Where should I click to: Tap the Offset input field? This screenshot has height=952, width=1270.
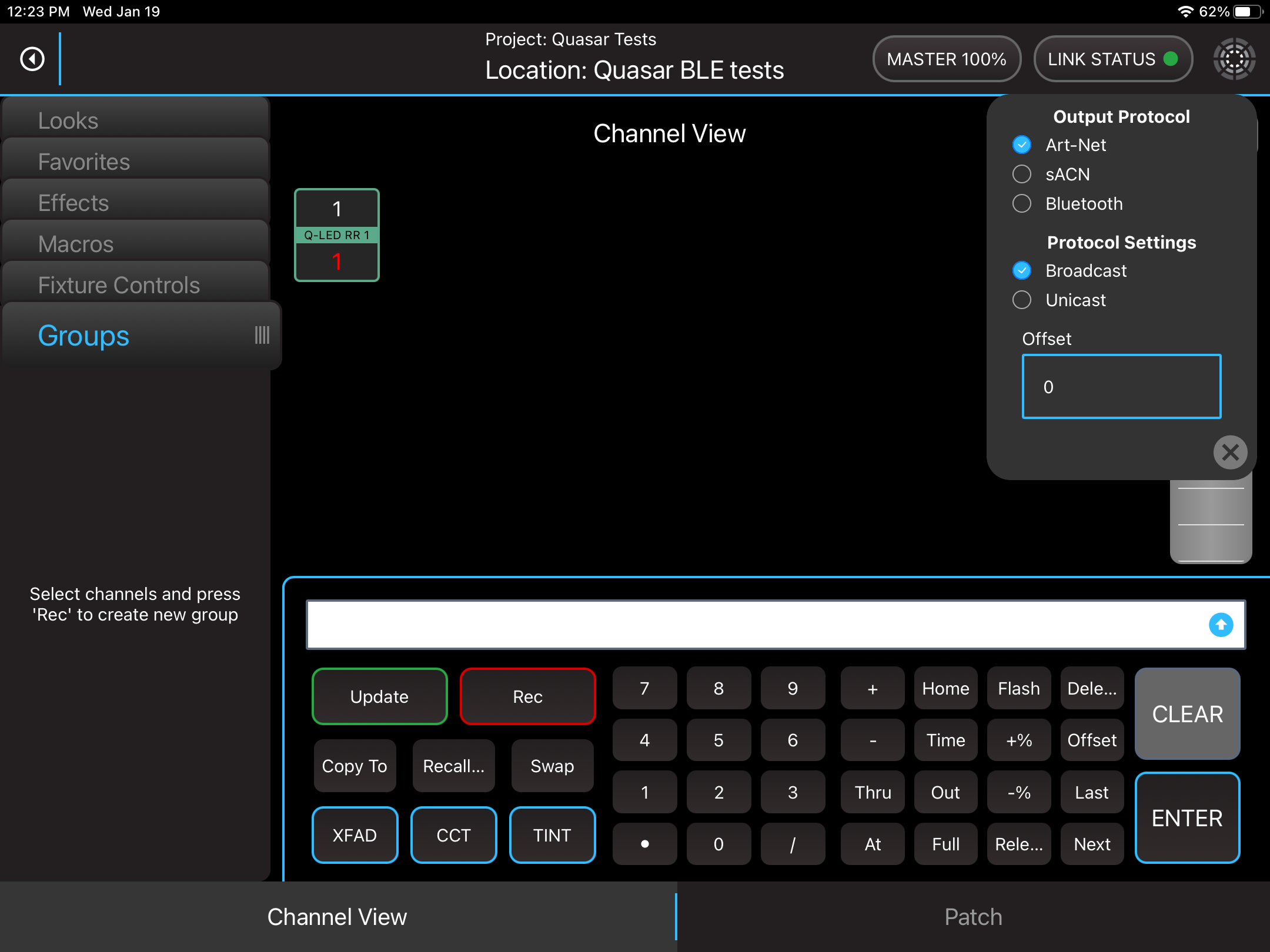(1121, 387)
